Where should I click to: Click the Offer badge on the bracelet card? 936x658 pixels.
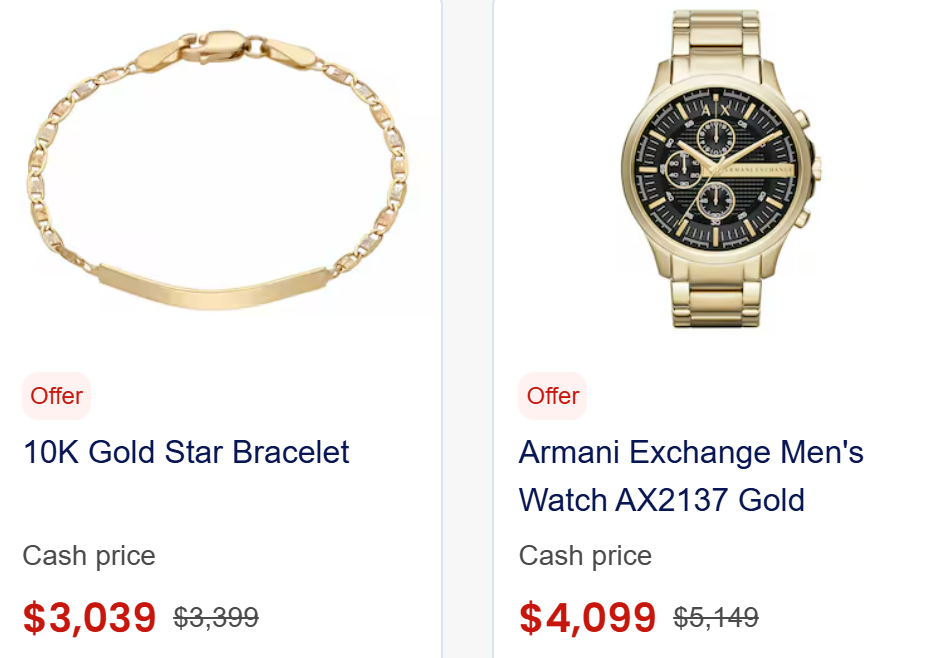tap(56, 396)
